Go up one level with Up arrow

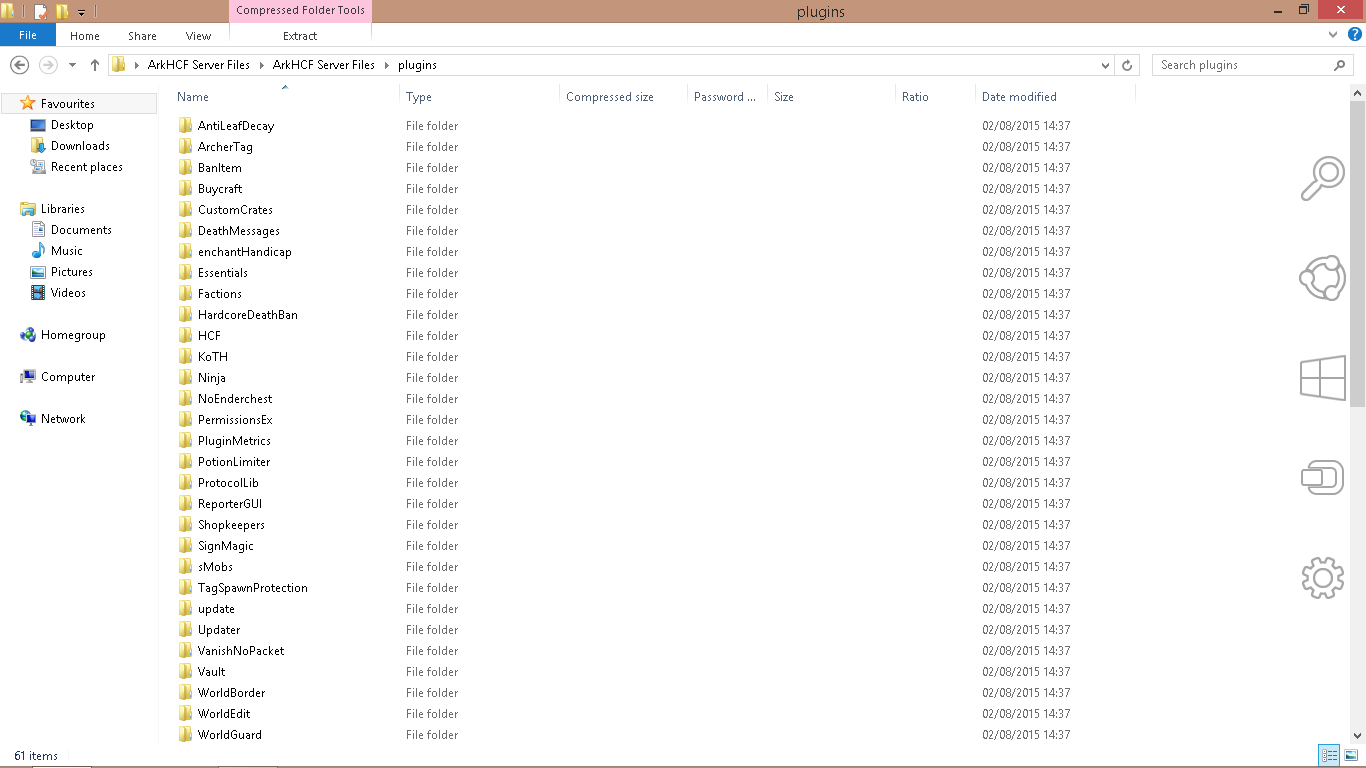pyautogui.click(x=95, y=65)
